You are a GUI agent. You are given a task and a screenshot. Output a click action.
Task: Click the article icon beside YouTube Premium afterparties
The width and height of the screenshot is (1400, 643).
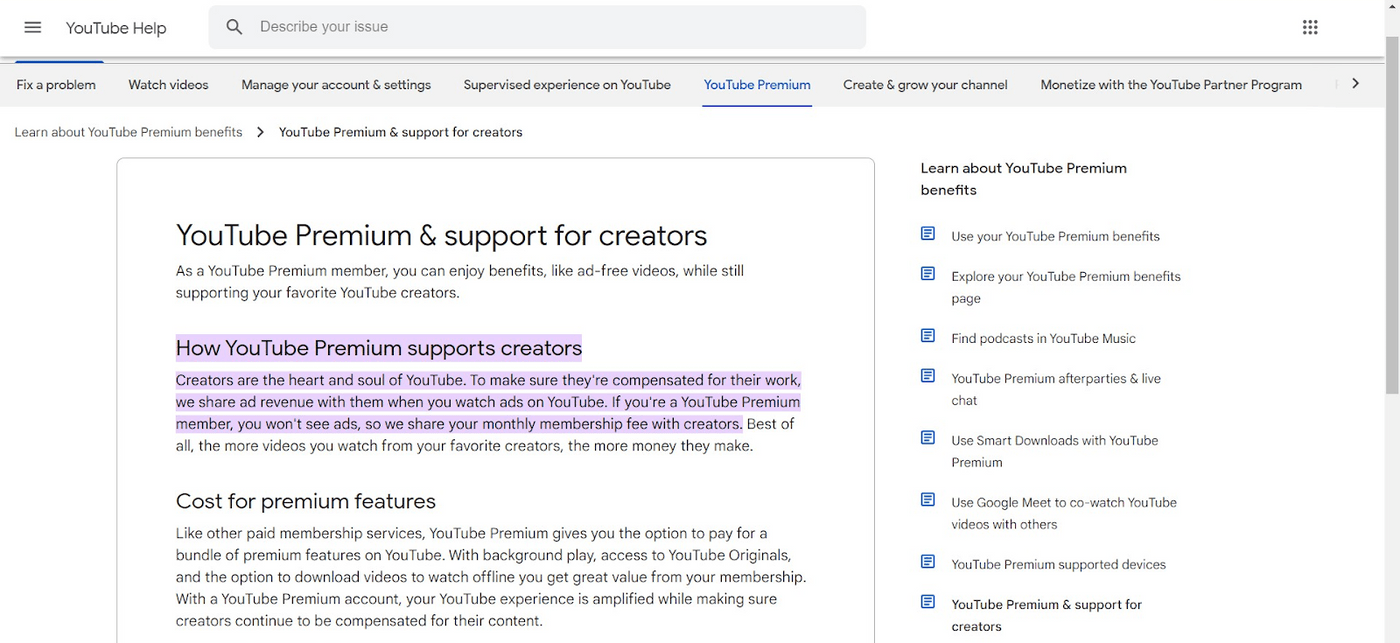926,375
